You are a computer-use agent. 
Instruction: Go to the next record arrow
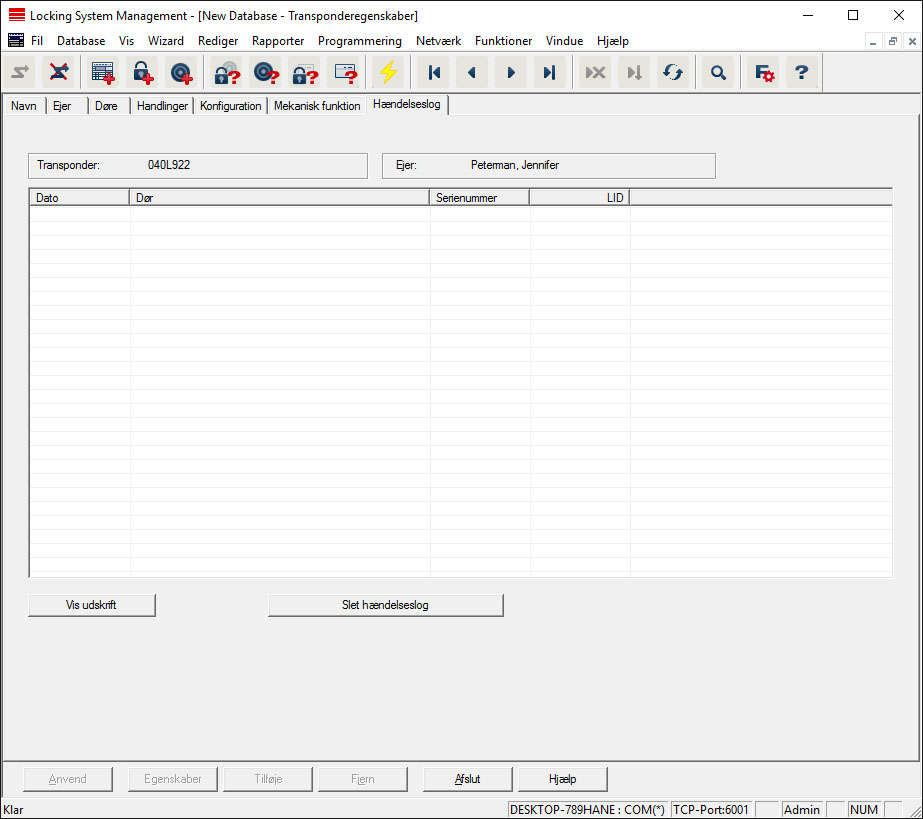(511, 73)
